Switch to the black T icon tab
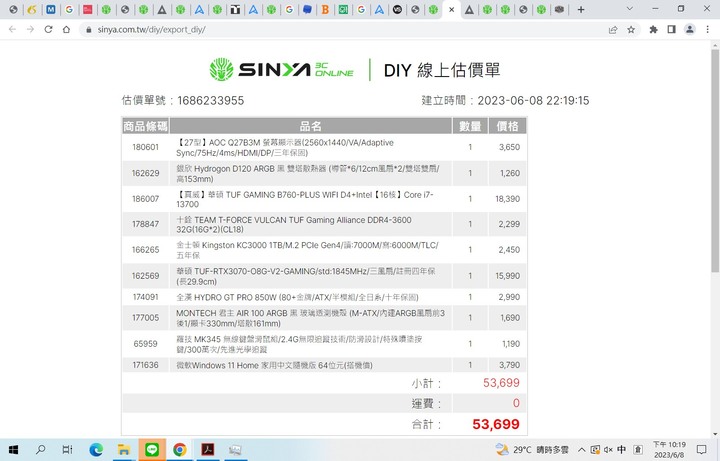 click(x=235, y=9)
